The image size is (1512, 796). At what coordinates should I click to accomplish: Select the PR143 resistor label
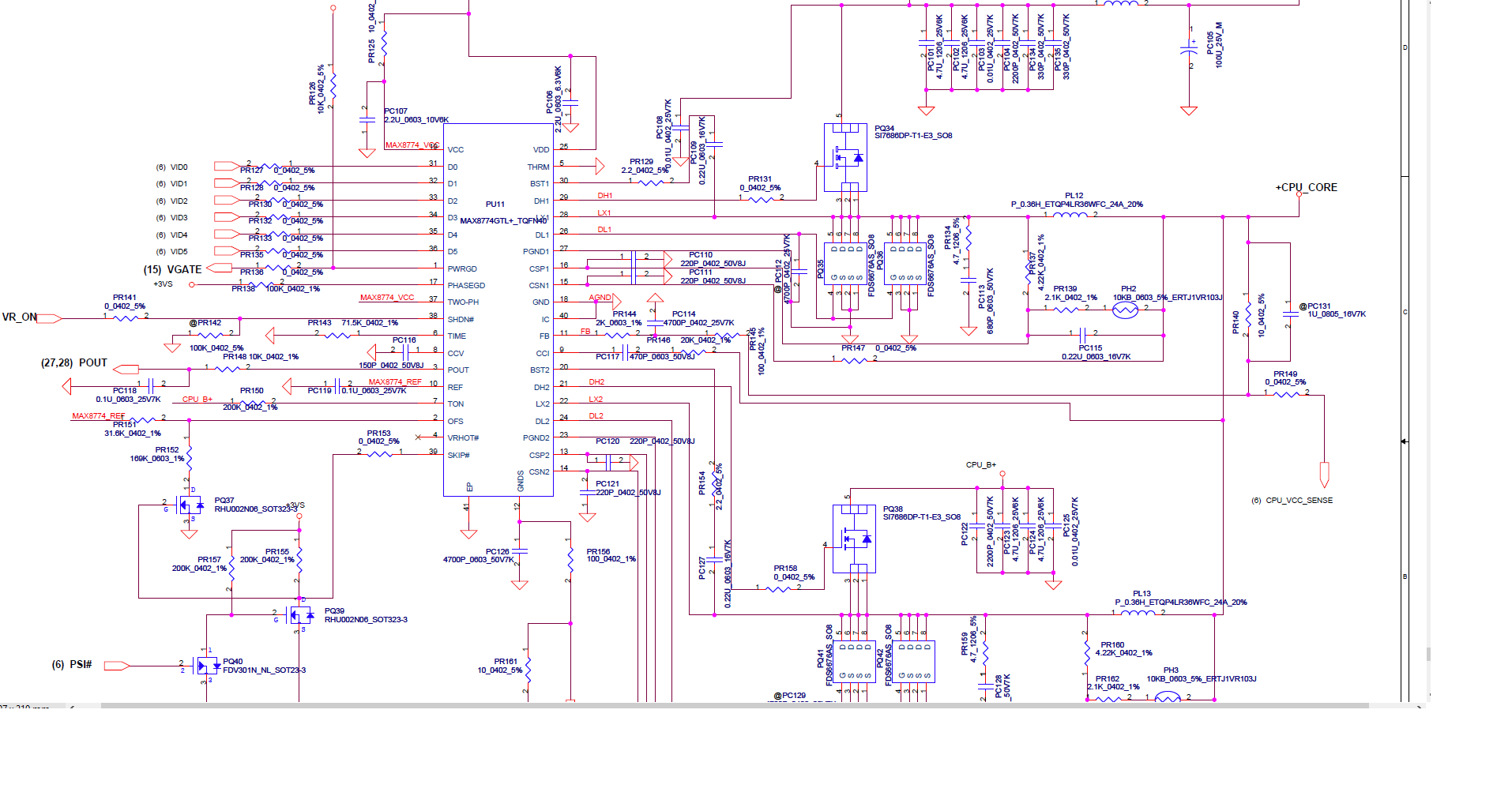click(x=320, y=323)
